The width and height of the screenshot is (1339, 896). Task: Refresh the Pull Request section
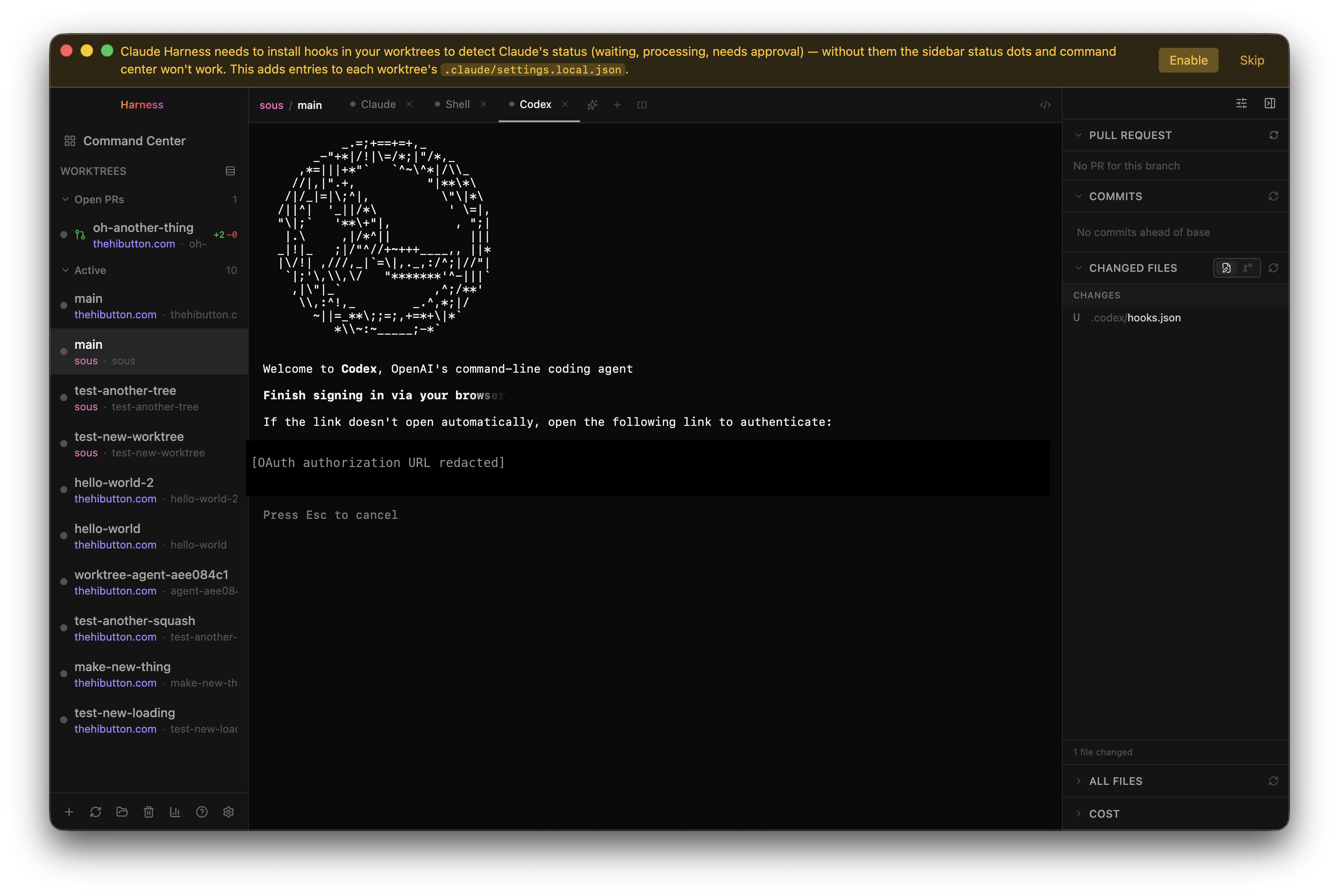(1273, 135)
